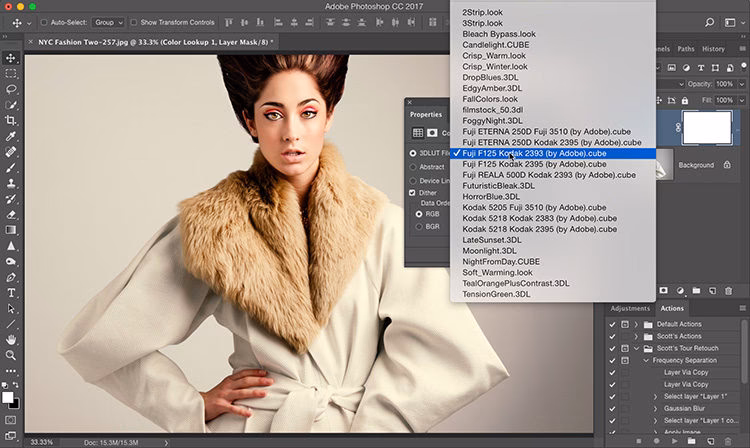Click the foreground white color swatch
The height and width of the screenshot is (448, 750).
coord(7,397)
